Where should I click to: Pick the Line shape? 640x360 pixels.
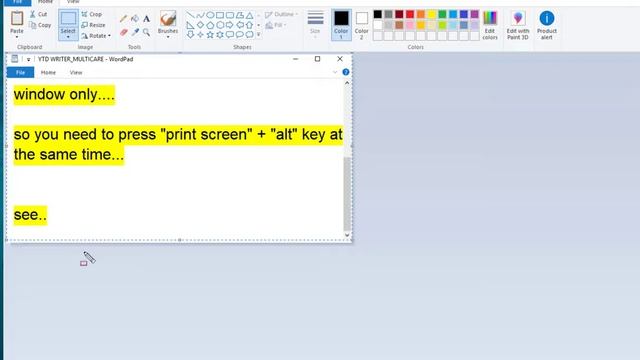(x=190, y=15)
